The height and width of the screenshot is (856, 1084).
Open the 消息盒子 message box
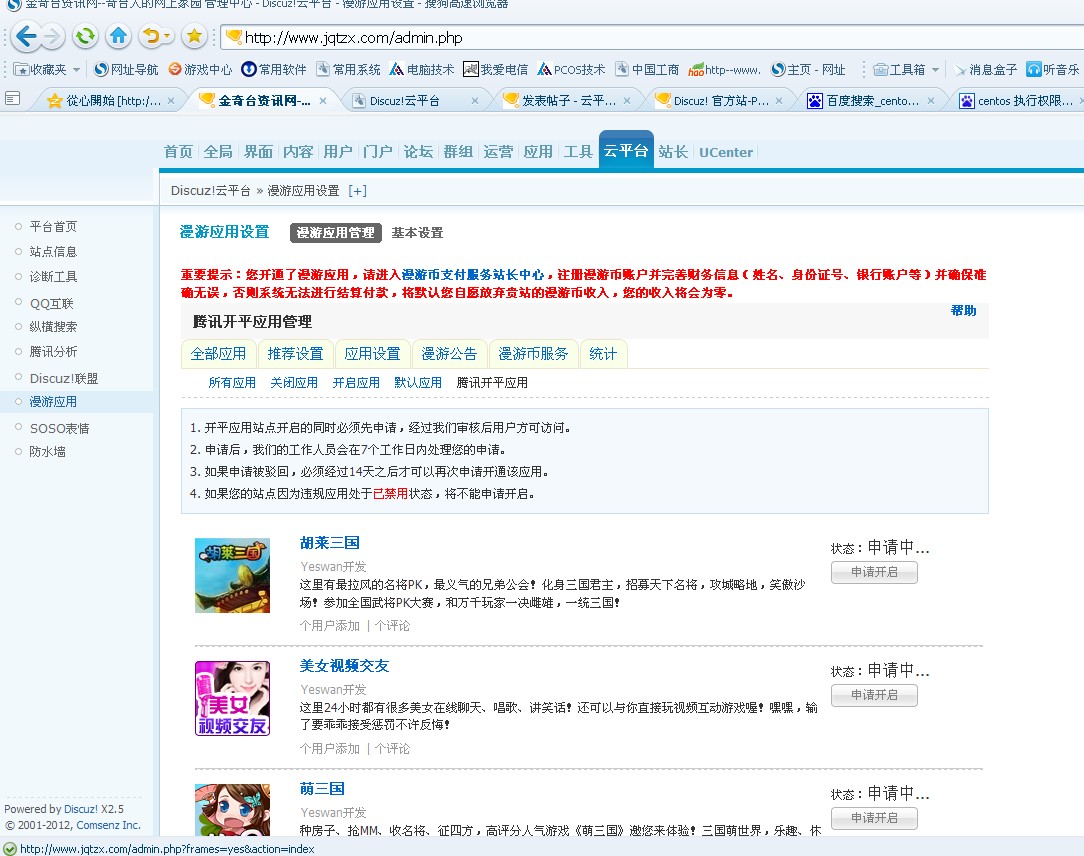coord(986,70)
